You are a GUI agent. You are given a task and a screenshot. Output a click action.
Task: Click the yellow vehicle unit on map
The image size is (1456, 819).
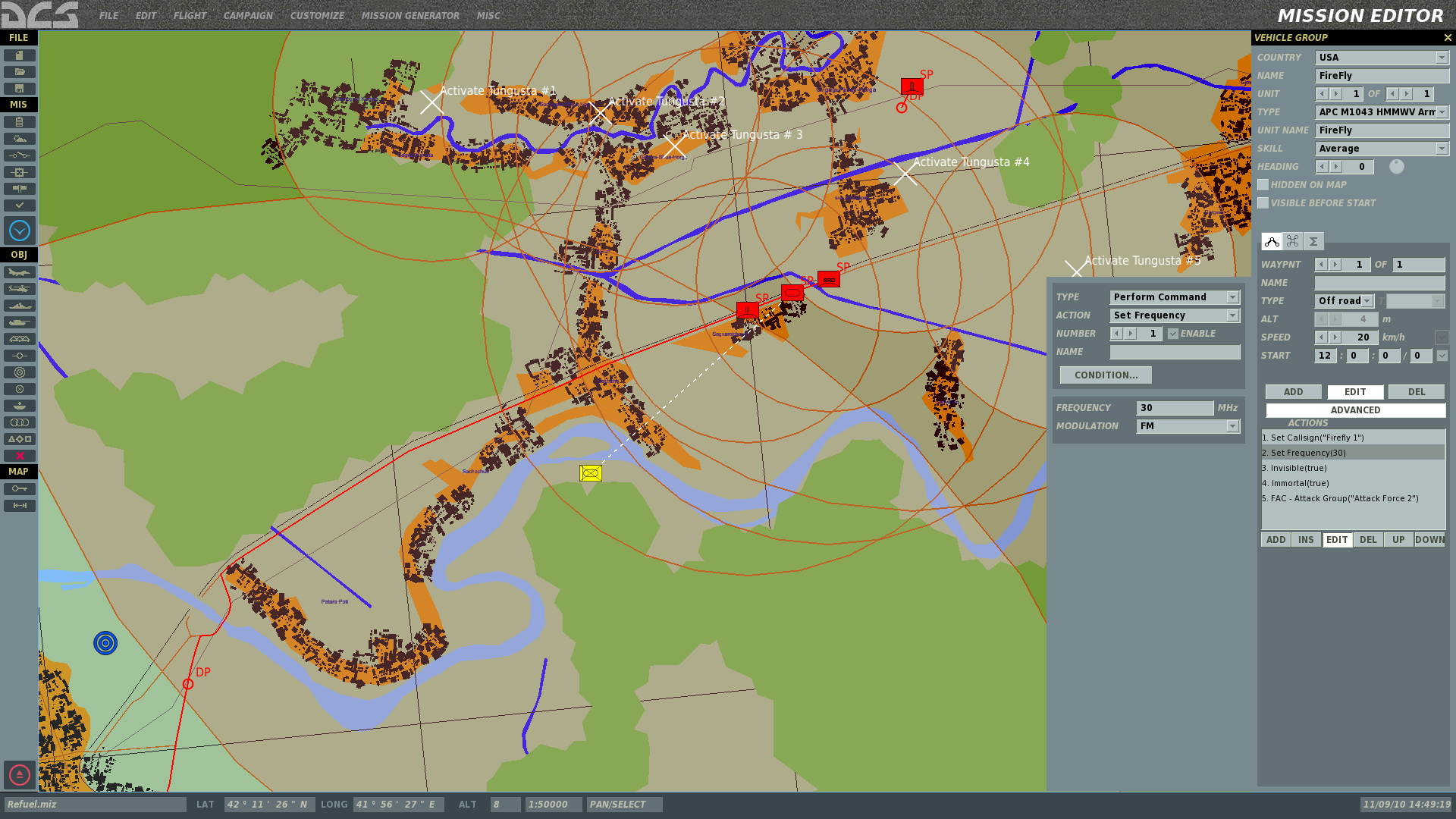[x=591, y=473]
